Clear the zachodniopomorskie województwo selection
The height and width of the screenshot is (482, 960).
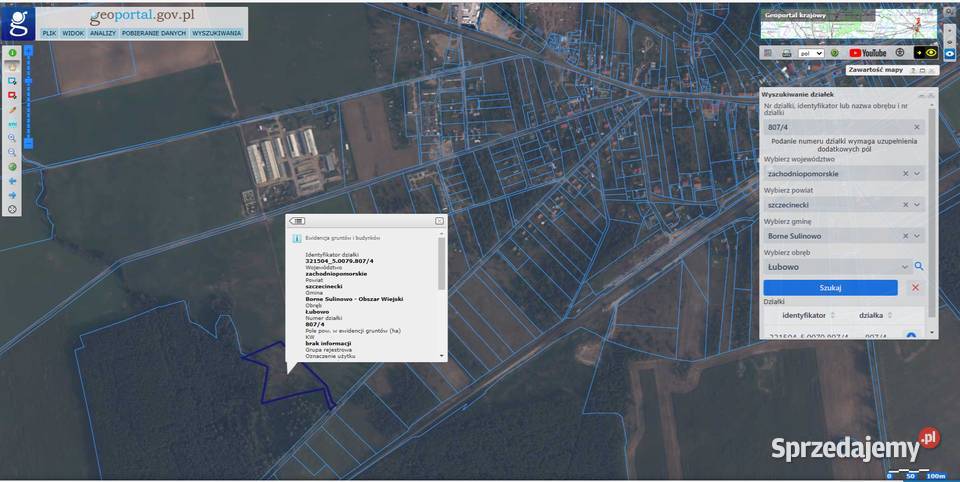click(906, 174)
